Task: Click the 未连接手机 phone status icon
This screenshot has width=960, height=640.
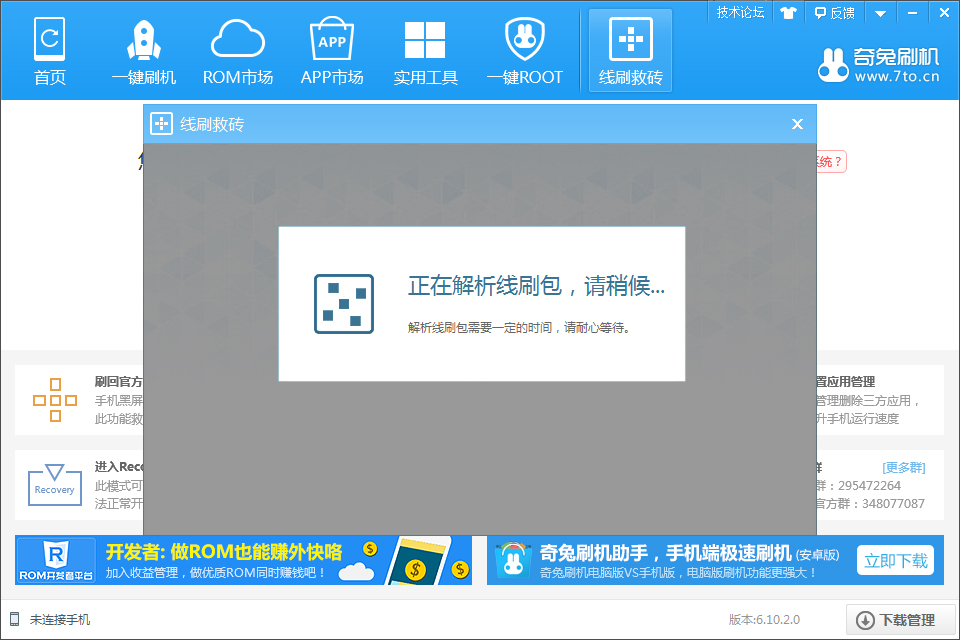Action: [x=15, y=619]
